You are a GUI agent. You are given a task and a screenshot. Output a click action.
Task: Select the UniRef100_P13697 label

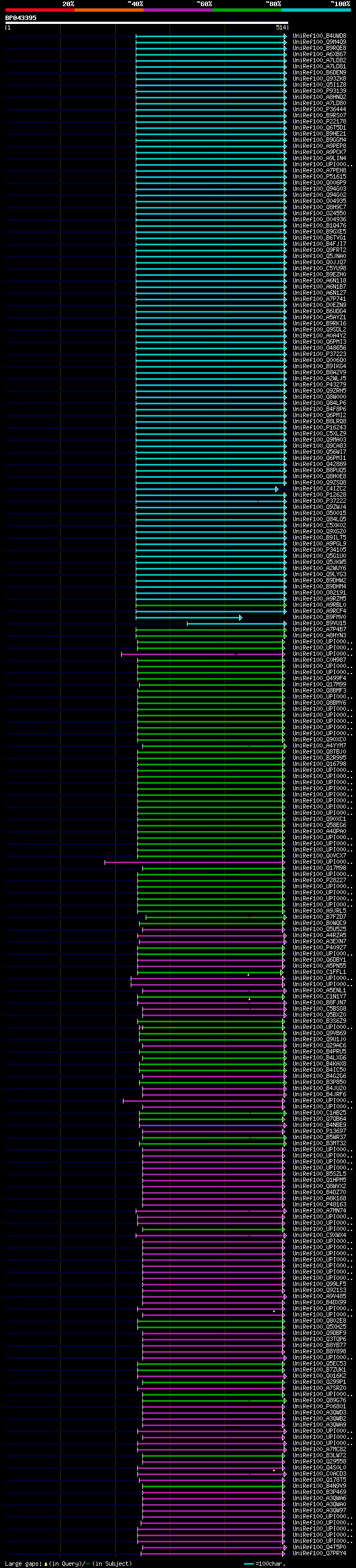tap(319, 1131)
